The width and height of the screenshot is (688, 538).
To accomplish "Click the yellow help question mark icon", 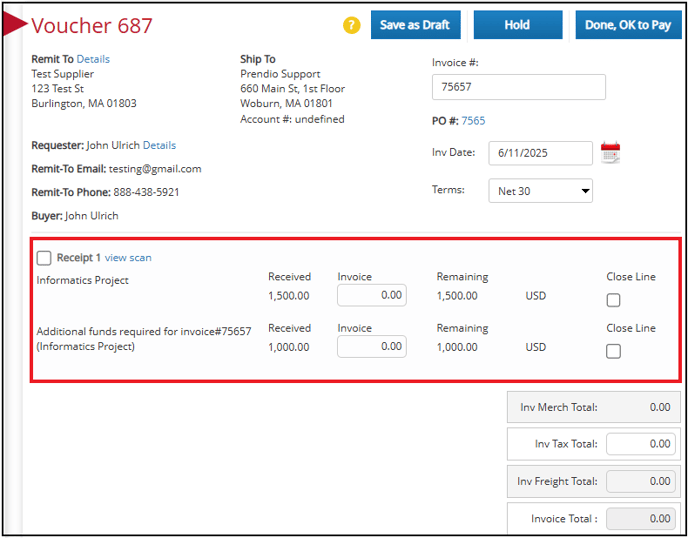I will (351, 25).
